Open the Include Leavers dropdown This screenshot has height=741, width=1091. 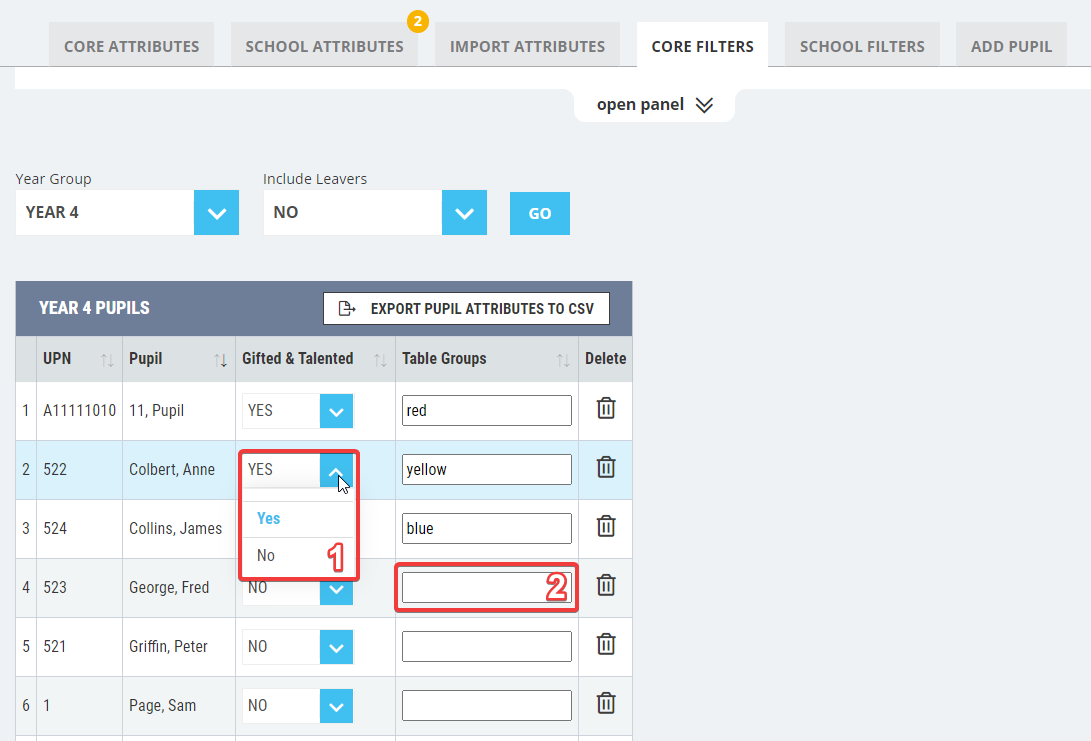pos(464,213)
